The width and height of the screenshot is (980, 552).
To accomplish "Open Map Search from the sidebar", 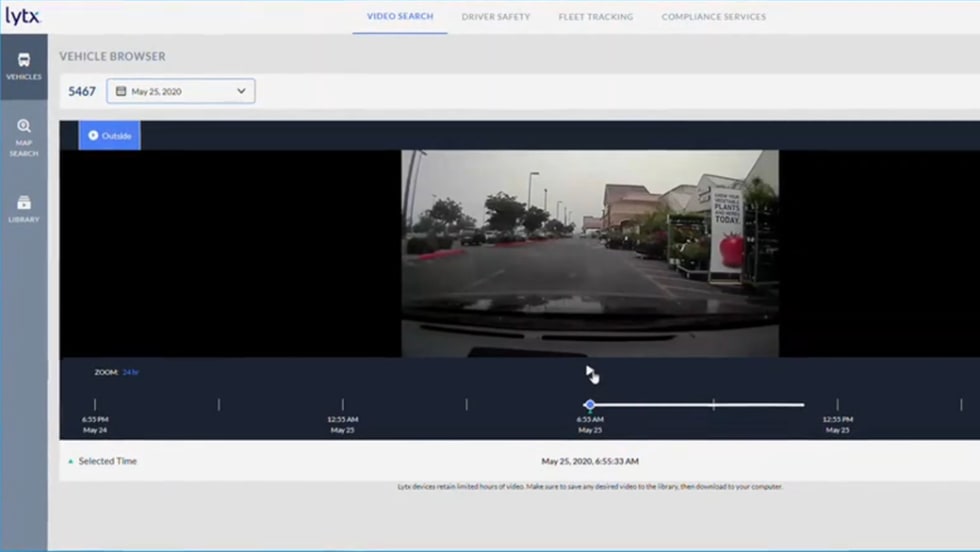I will click(x=24, y=138).
